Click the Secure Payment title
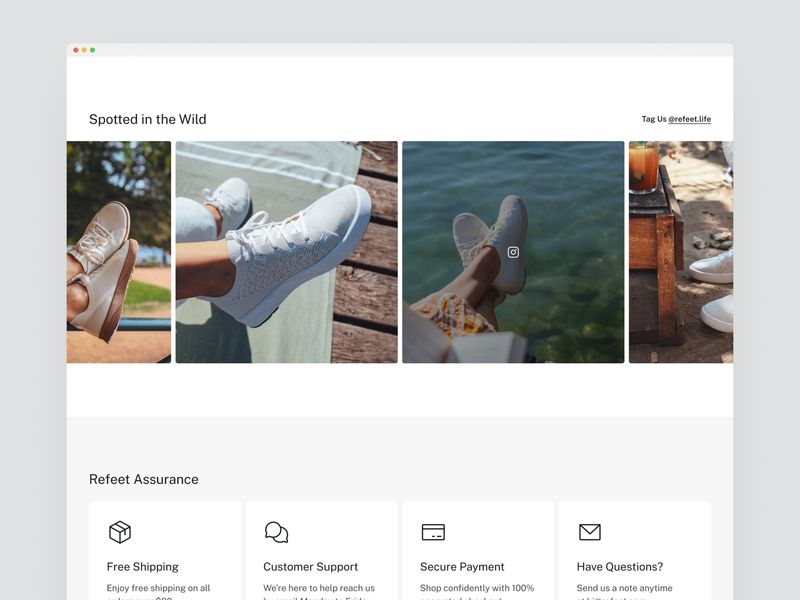This screenshot has height=600, width=800. [462, 567]
